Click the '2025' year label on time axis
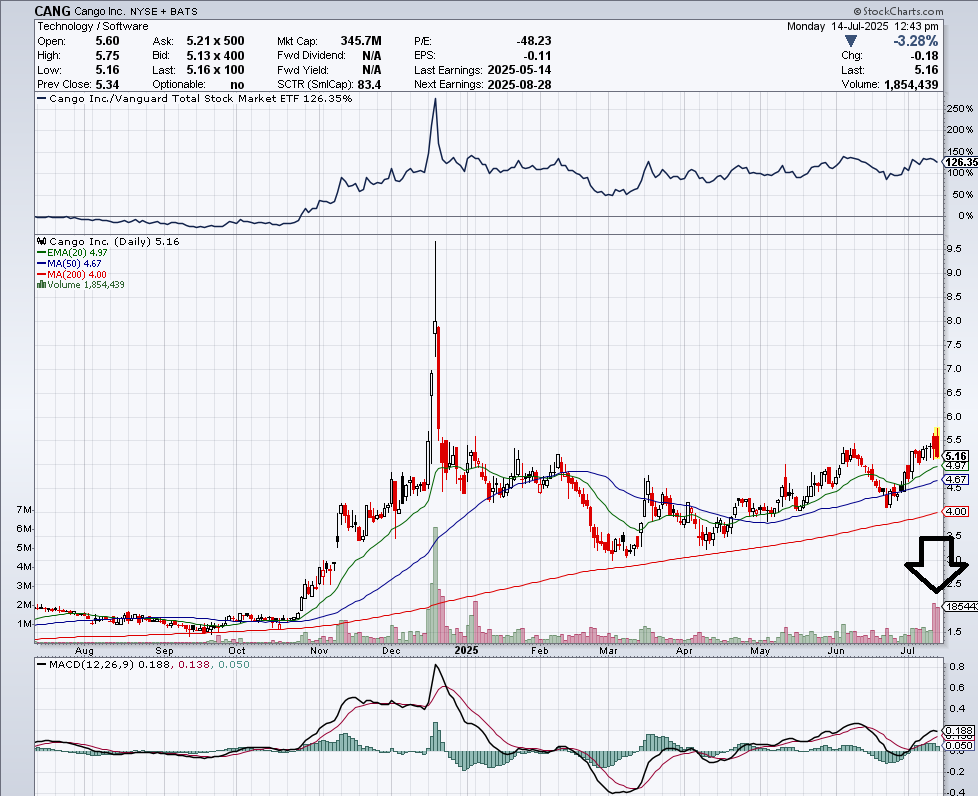 point(467,651)
